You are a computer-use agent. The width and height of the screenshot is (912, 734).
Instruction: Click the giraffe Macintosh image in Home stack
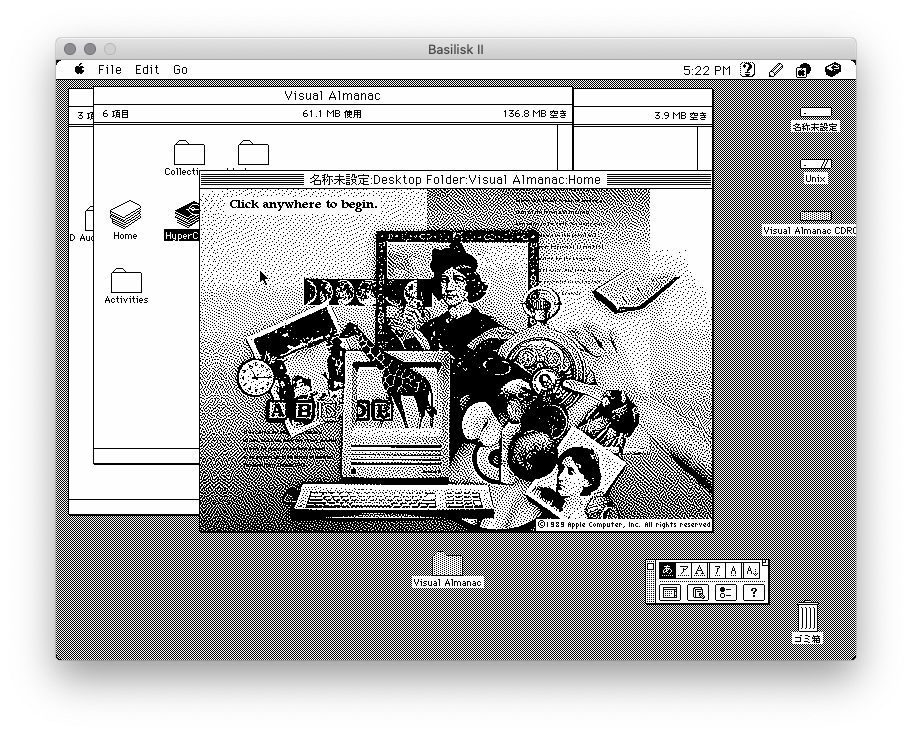[x=397, y=414]
